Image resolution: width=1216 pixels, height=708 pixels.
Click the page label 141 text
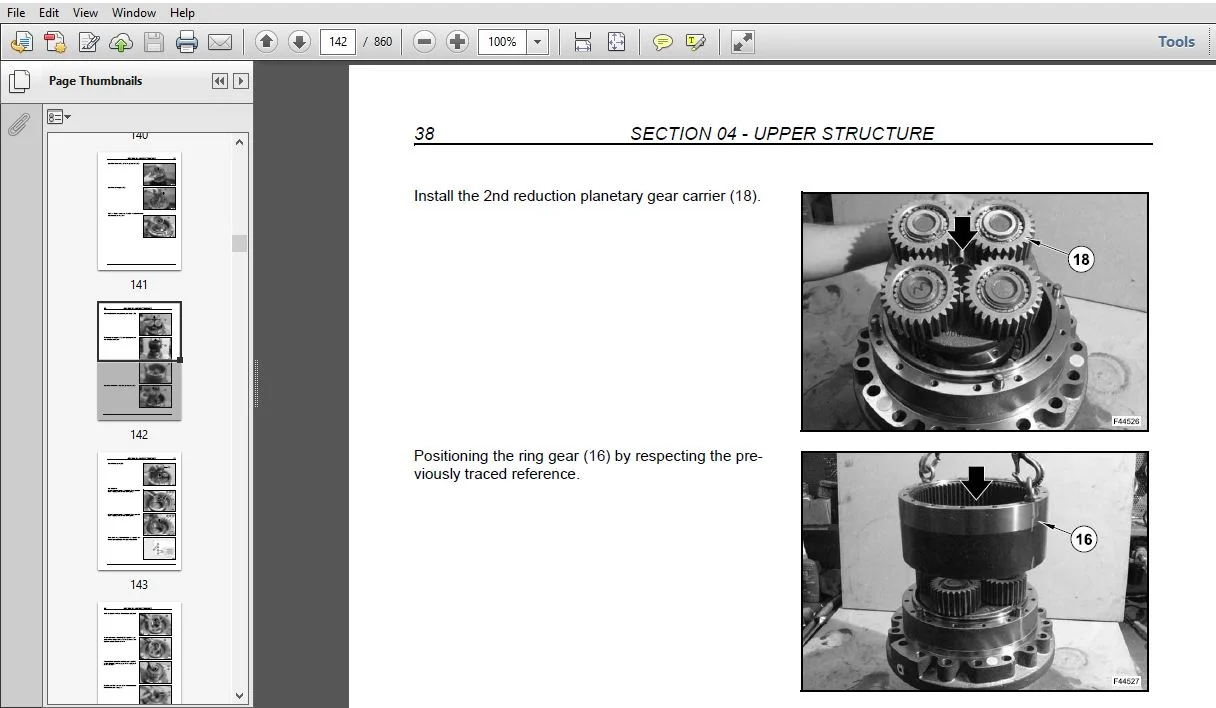139,285
